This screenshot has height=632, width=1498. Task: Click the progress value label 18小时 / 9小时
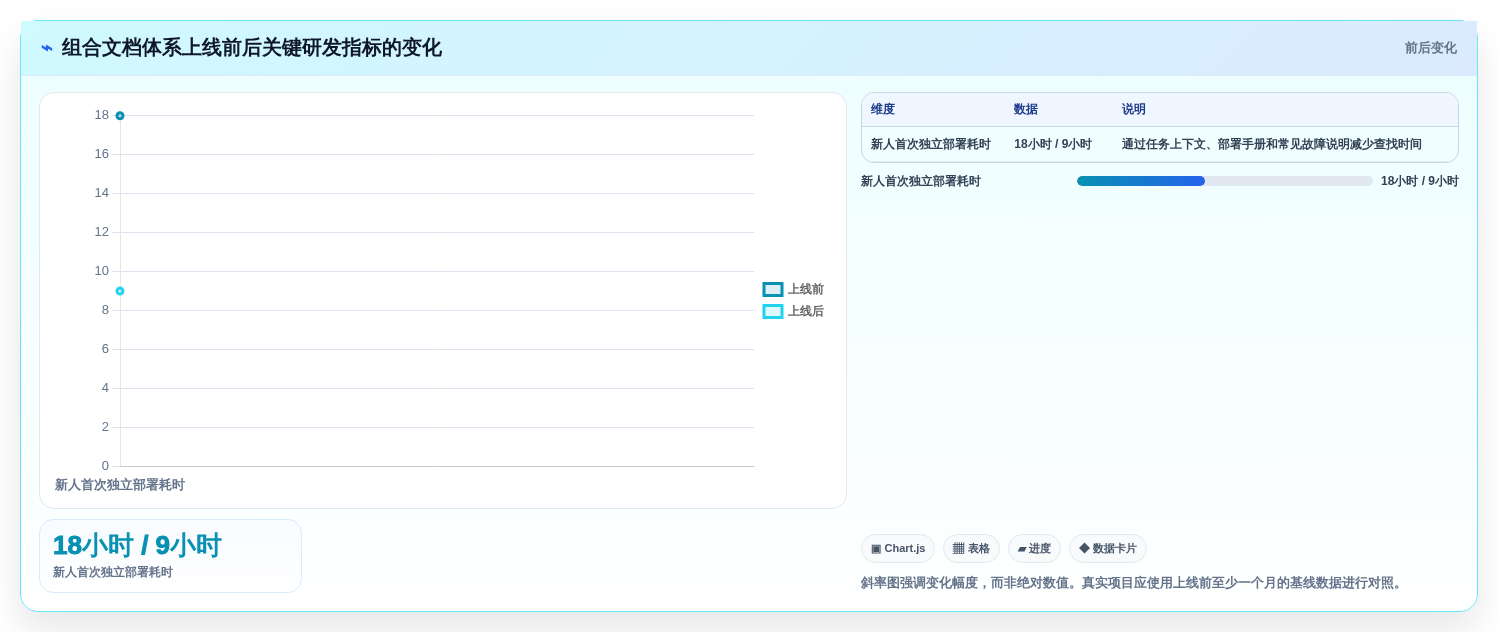click(x=1420, y=181)
